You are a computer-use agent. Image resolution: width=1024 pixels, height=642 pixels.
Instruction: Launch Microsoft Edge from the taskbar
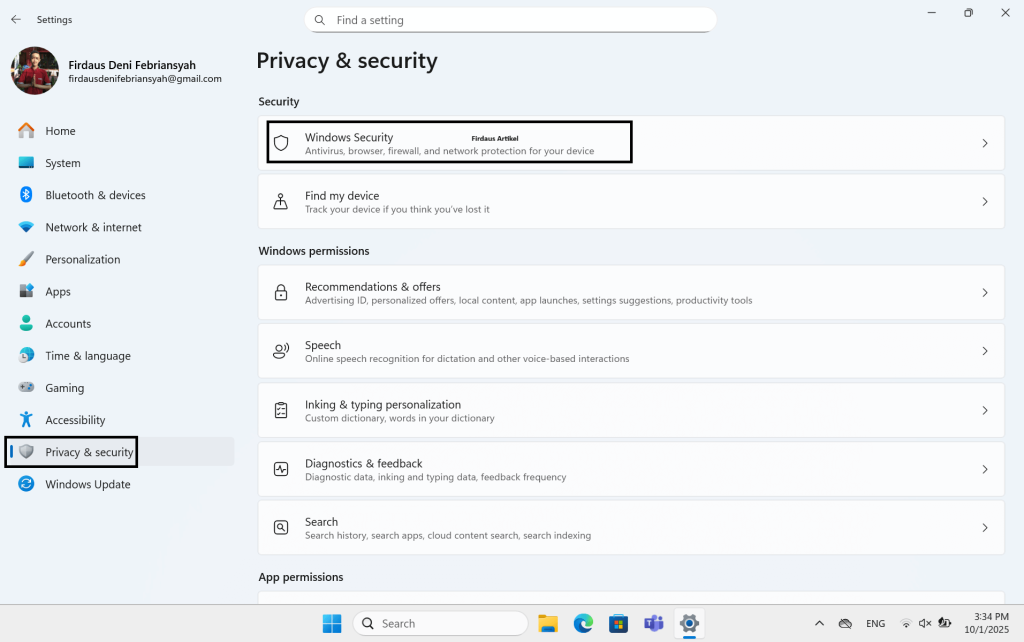583,623
